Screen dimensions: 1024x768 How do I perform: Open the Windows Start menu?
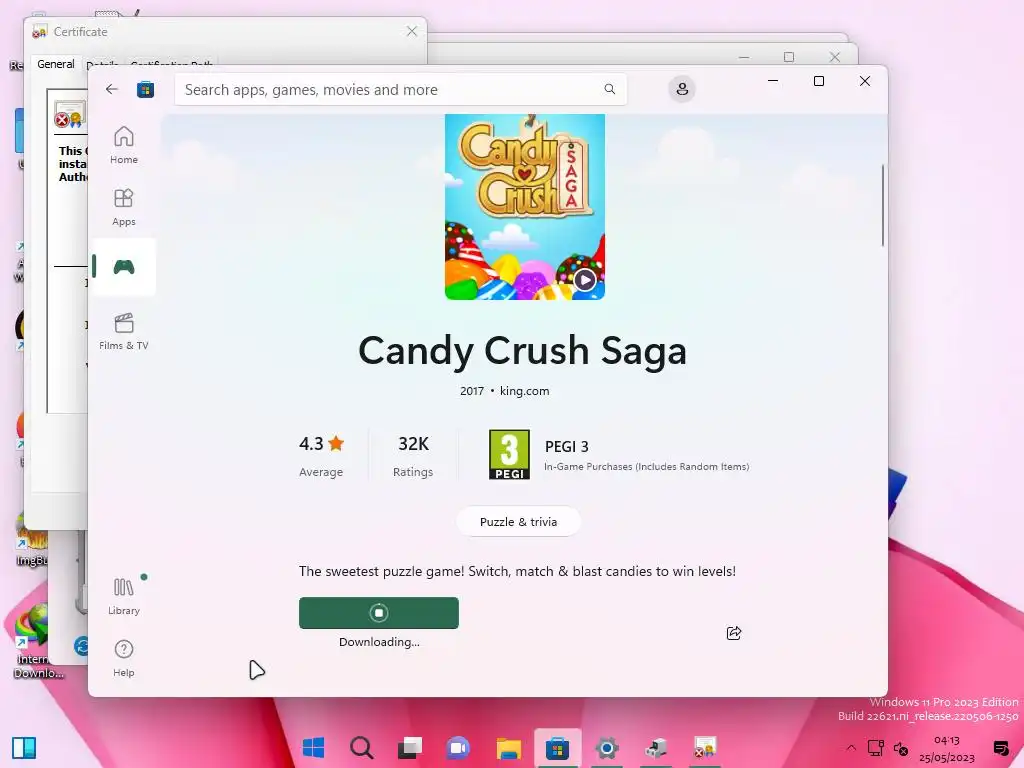(x=313, y=747)
